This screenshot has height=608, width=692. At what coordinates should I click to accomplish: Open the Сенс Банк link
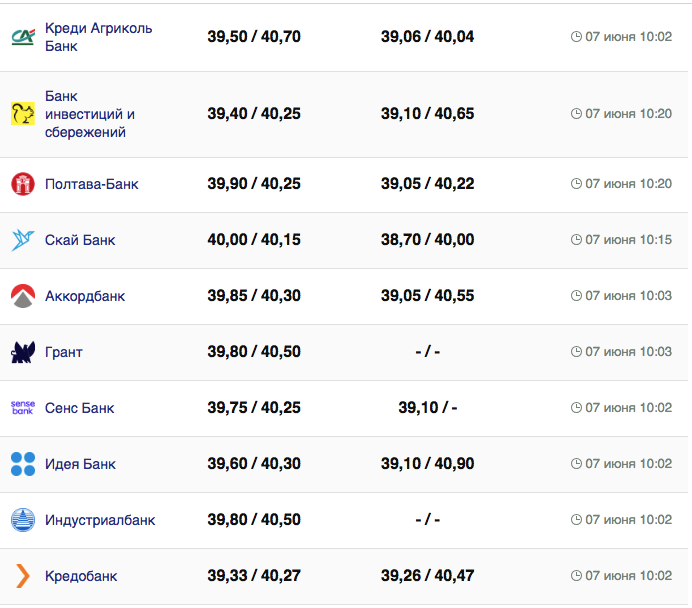80,408
